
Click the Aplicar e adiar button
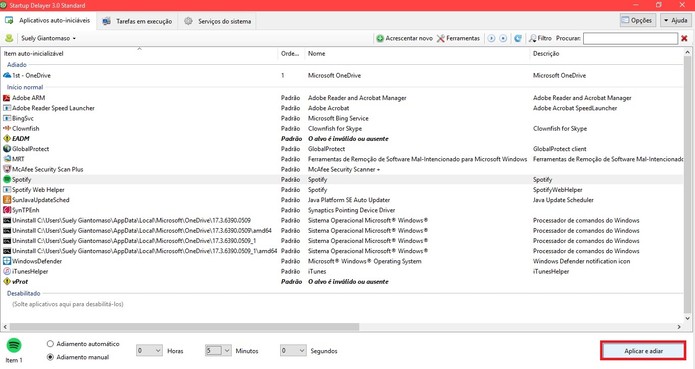tap(643, 351)
